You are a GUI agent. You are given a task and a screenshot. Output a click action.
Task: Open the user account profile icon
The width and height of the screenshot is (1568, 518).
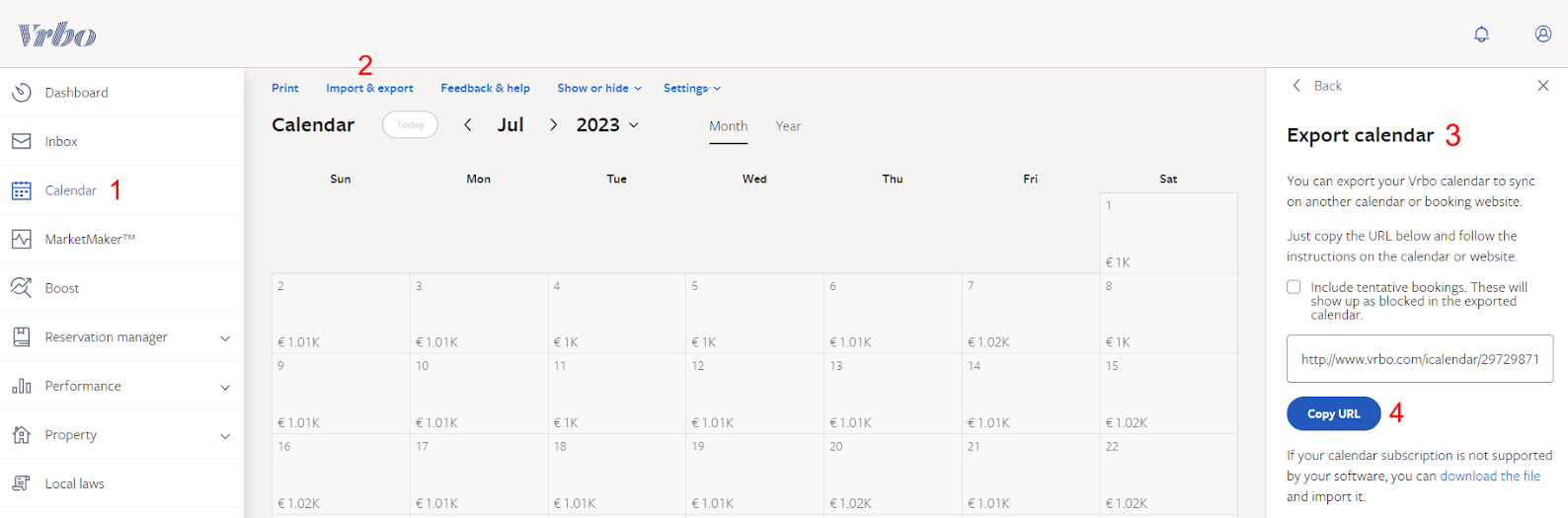(1543, 34)
